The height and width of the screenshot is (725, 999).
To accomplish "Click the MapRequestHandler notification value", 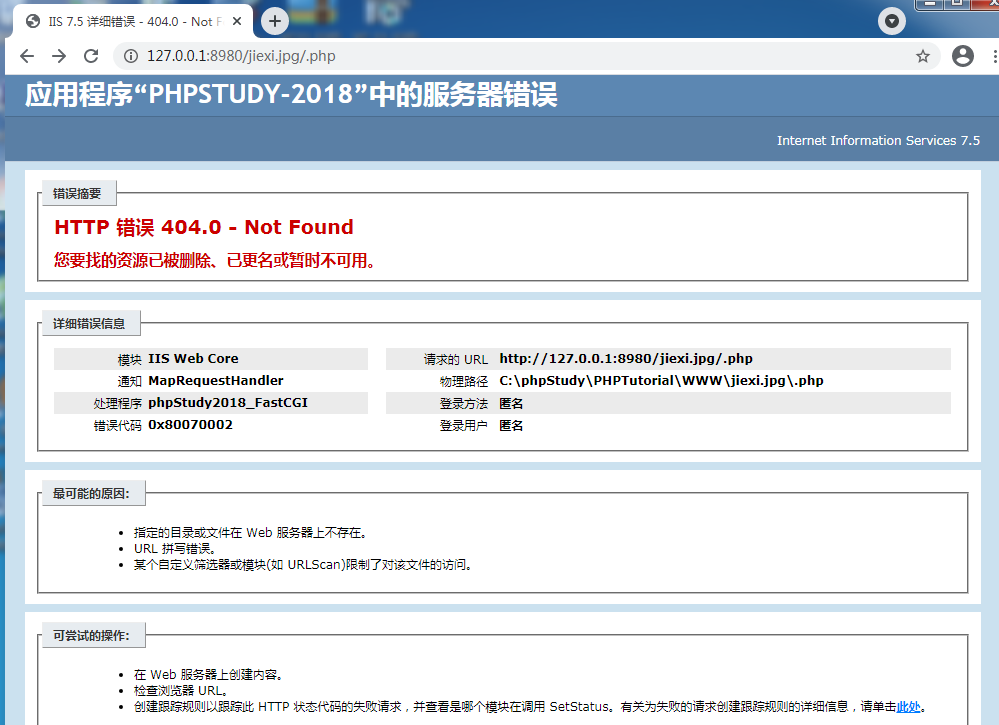I will pyautogui.click(x=215, y=381).
